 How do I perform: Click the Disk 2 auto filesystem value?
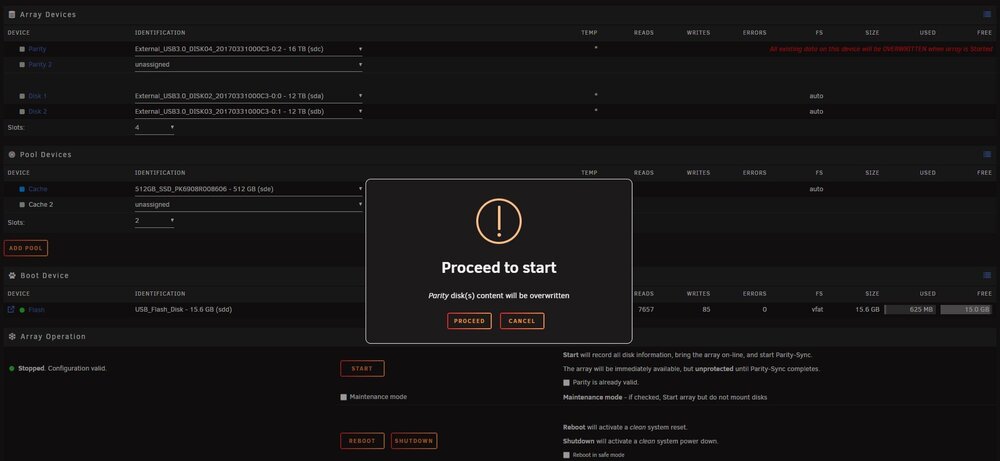pyautogui.click(x=816, y=112)
